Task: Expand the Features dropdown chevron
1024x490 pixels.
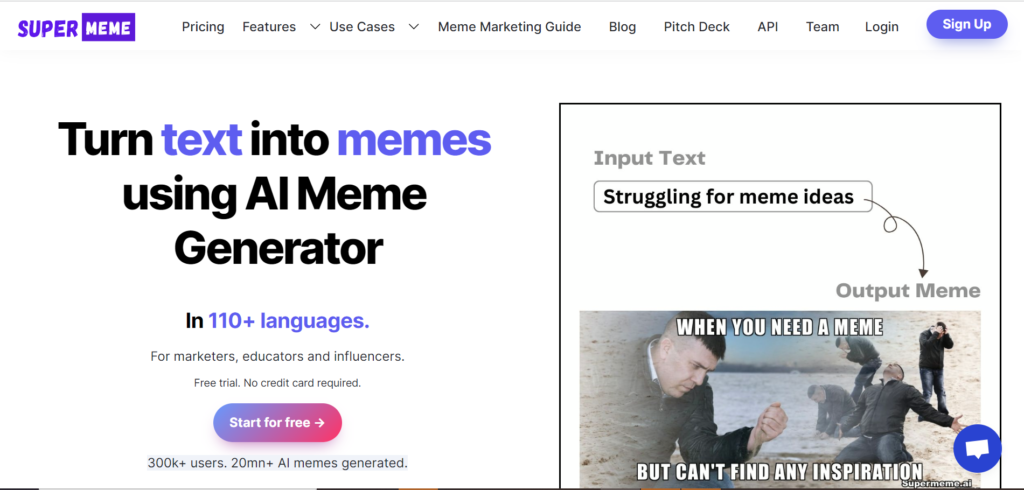Action: click(x=315, y=27)
